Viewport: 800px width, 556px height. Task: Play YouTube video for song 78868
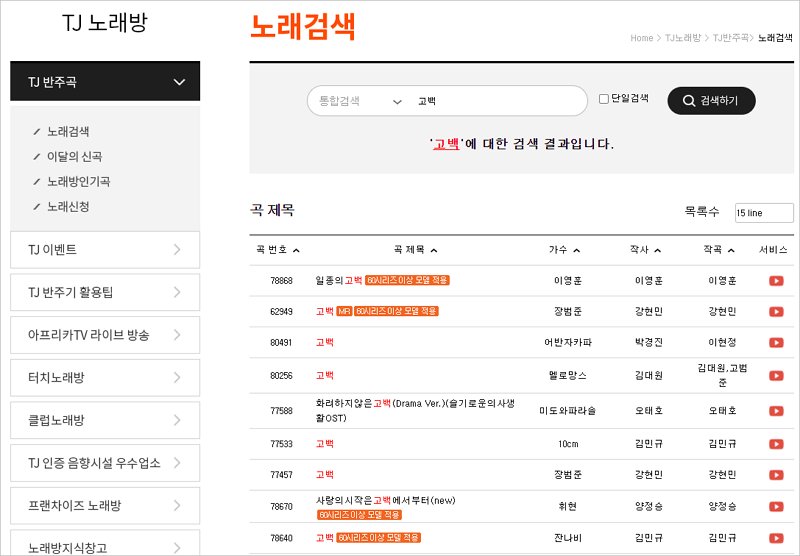(775, 281)
